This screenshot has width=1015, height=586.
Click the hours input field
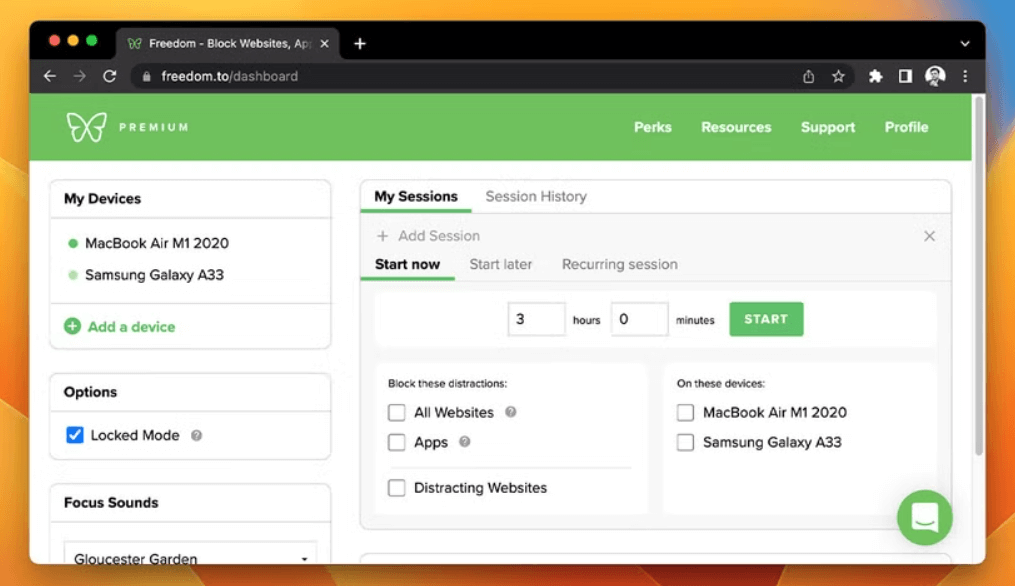[x=536, y=319]
